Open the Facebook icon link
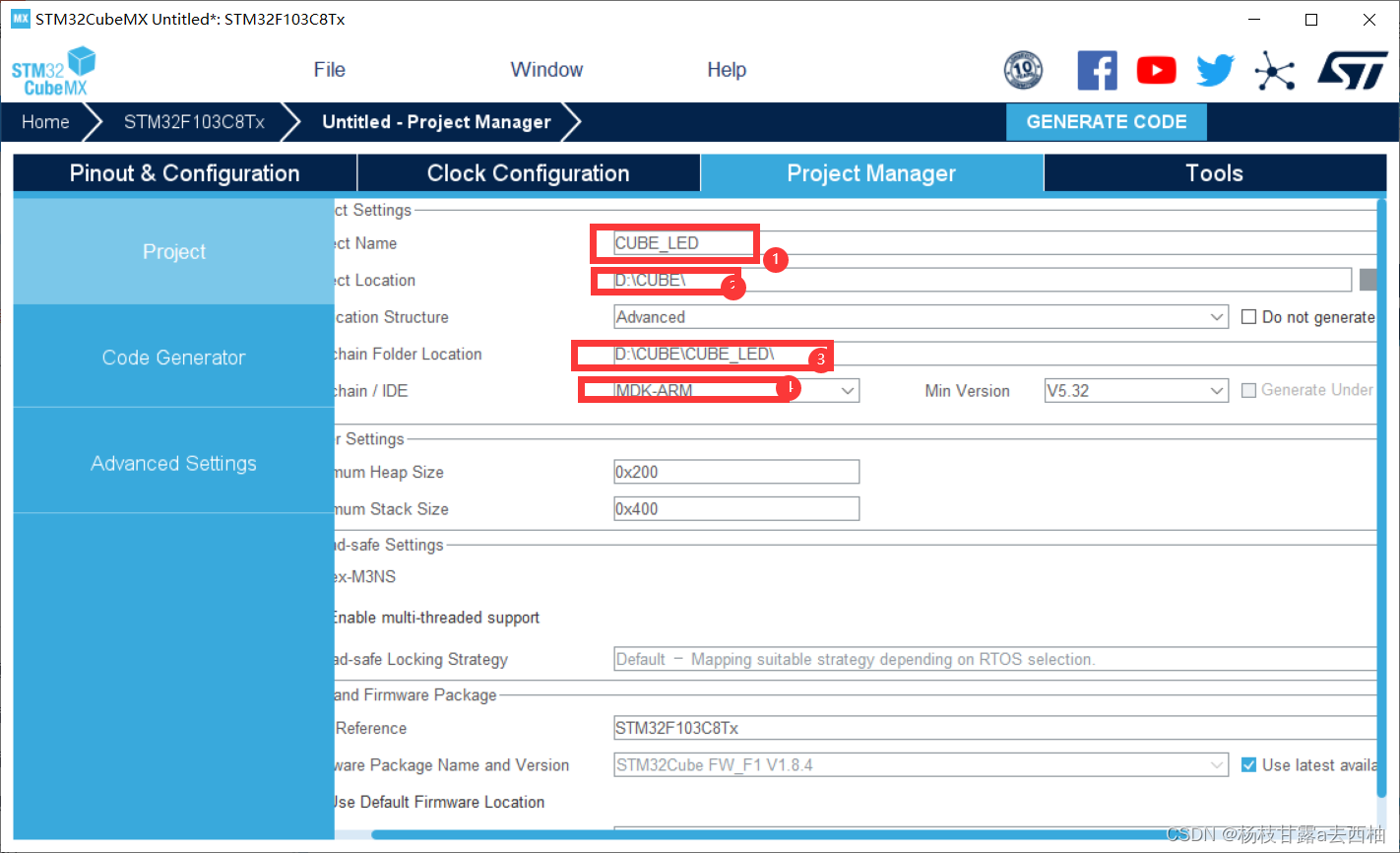Screen dimensions: 1400x853 (x=1097, y=70)
